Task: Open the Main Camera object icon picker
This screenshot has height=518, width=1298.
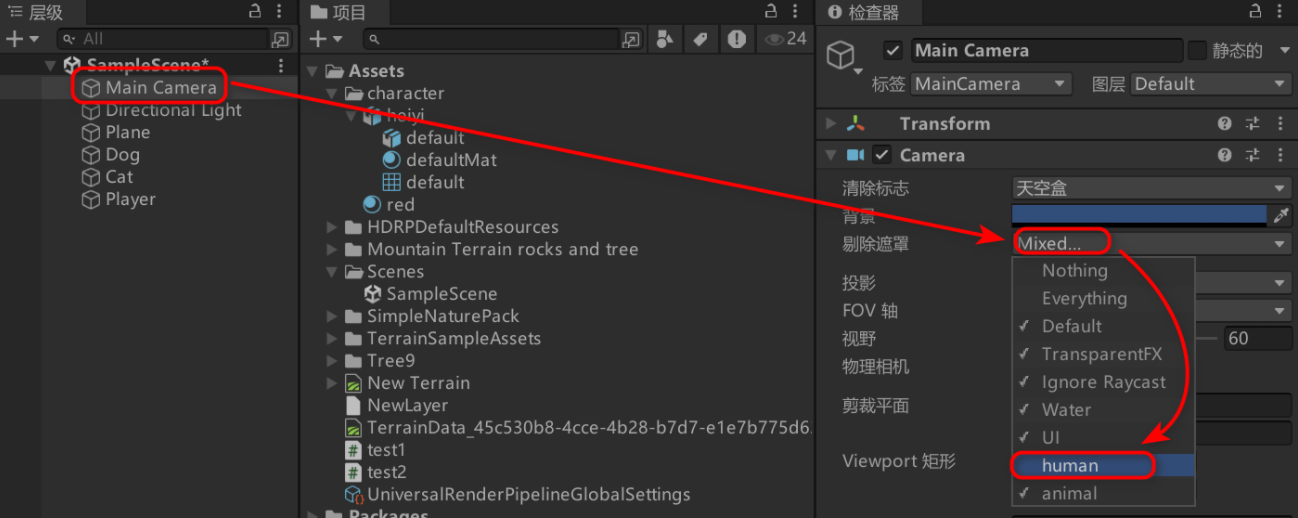Action: click(843, 57)
